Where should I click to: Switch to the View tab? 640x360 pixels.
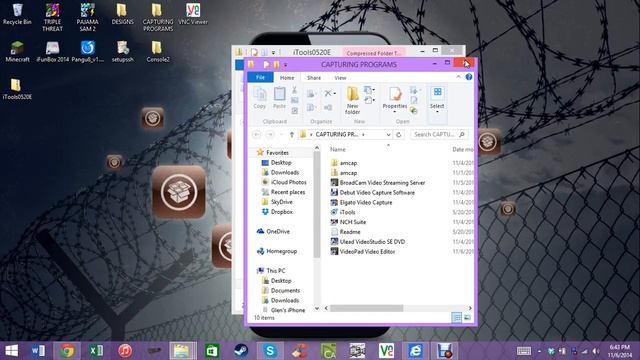[x=340, y=78]
